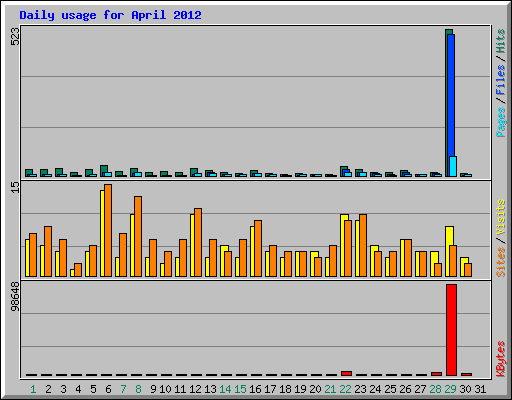
Task: Click the KBytes legend label
Action: pyautogui.click(x=501, y=359)
